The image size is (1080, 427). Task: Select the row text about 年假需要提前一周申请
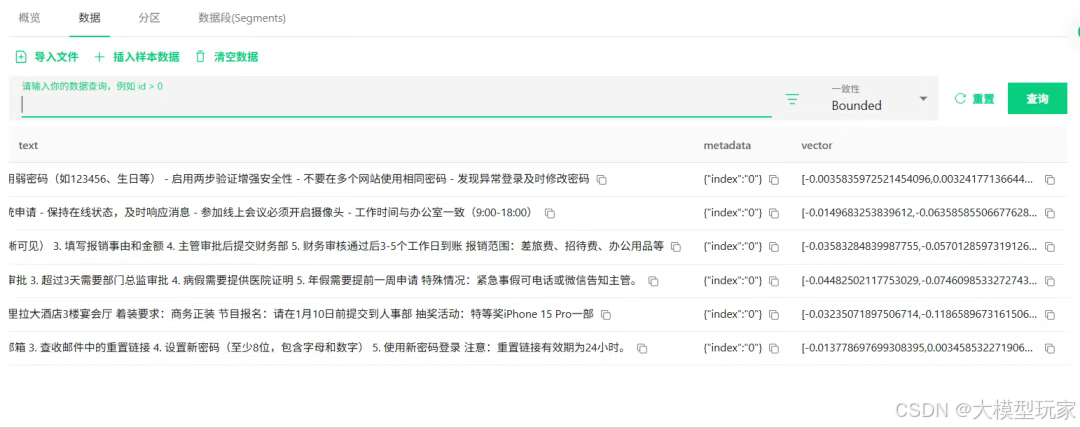pos(324,280)
